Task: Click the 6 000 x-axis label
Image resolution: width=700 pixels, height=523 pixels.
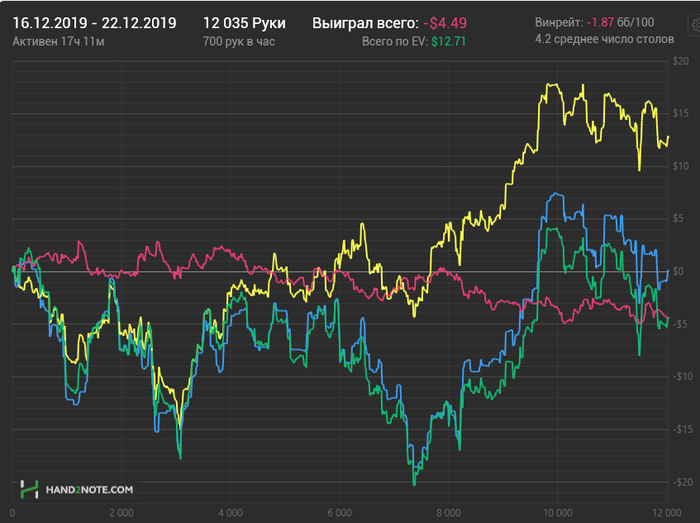Action: tap(339, 513)
